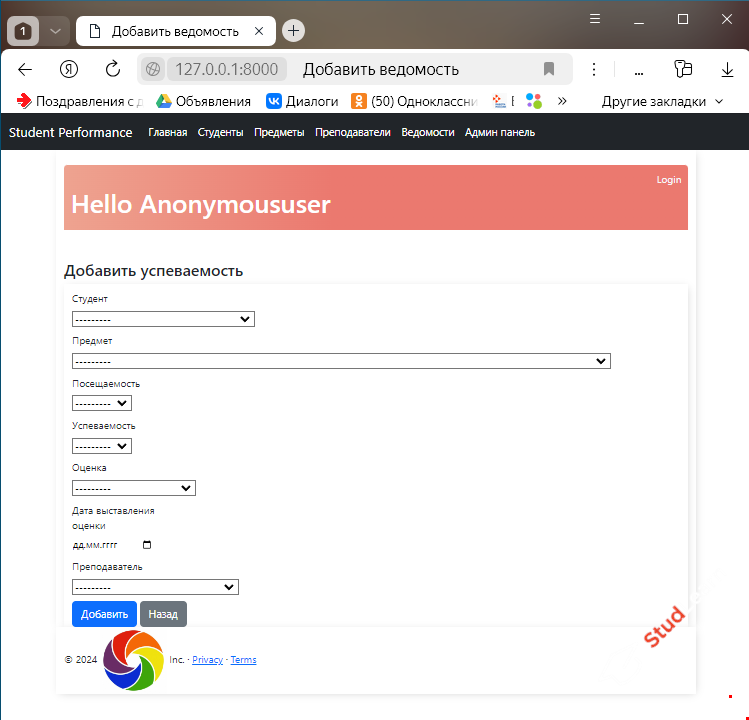Click the Student Performance brand link
The width and height of the screenshot is (749, 720).
coord(71,132)
